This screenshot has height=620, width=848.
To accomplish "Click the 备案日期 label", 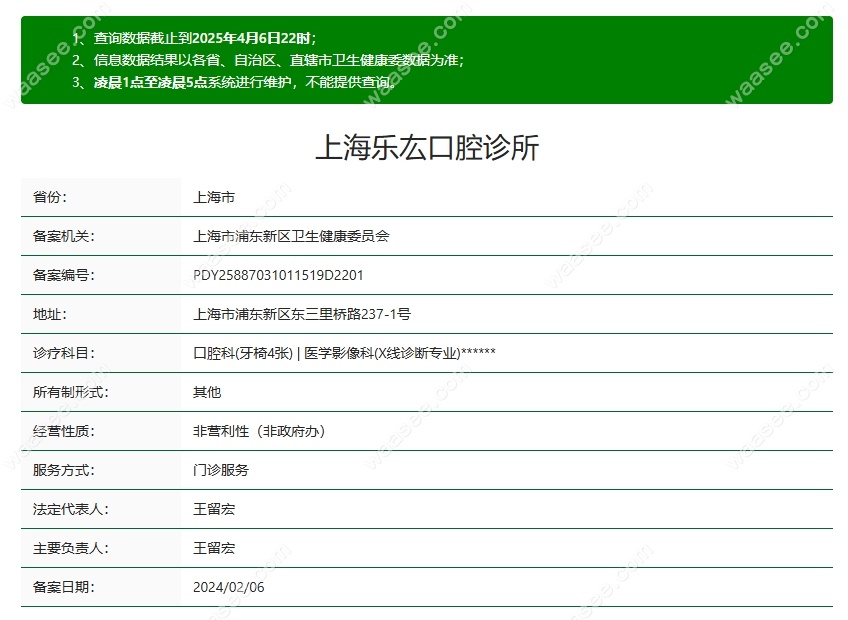I will 64,586.
